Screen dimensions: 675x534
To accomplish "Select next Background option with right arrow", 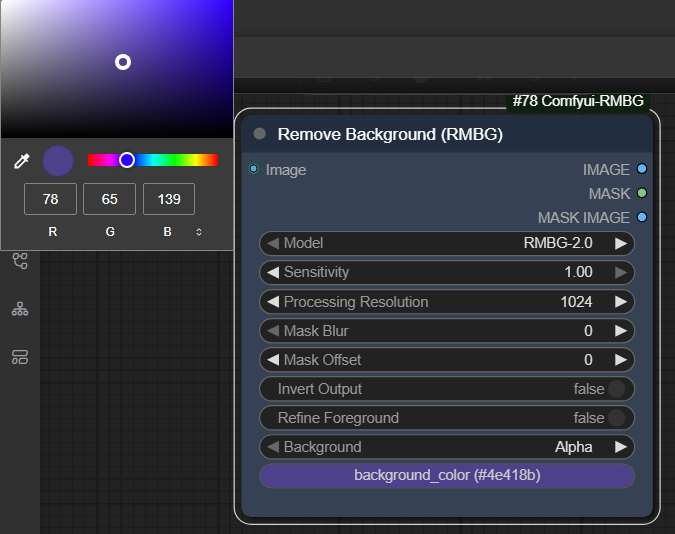I will coord(621,447).
